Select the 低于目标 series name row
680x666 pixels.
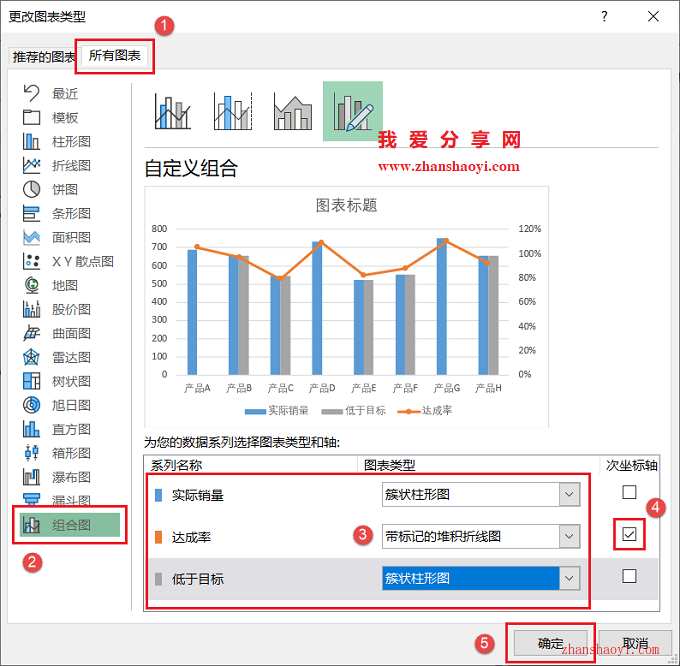click(198, 579)
